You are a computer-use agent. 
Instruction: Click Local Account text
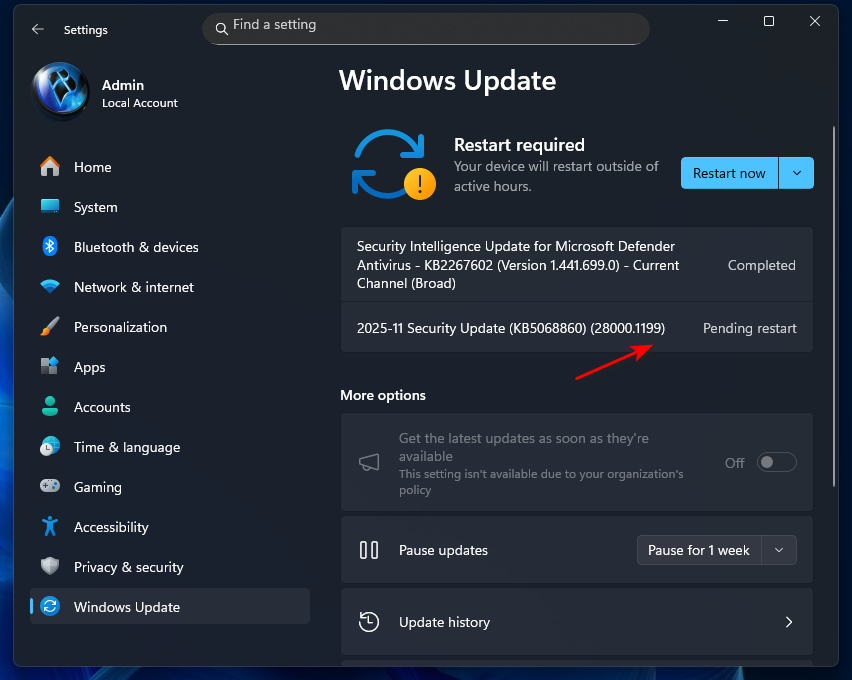[140, 103]
